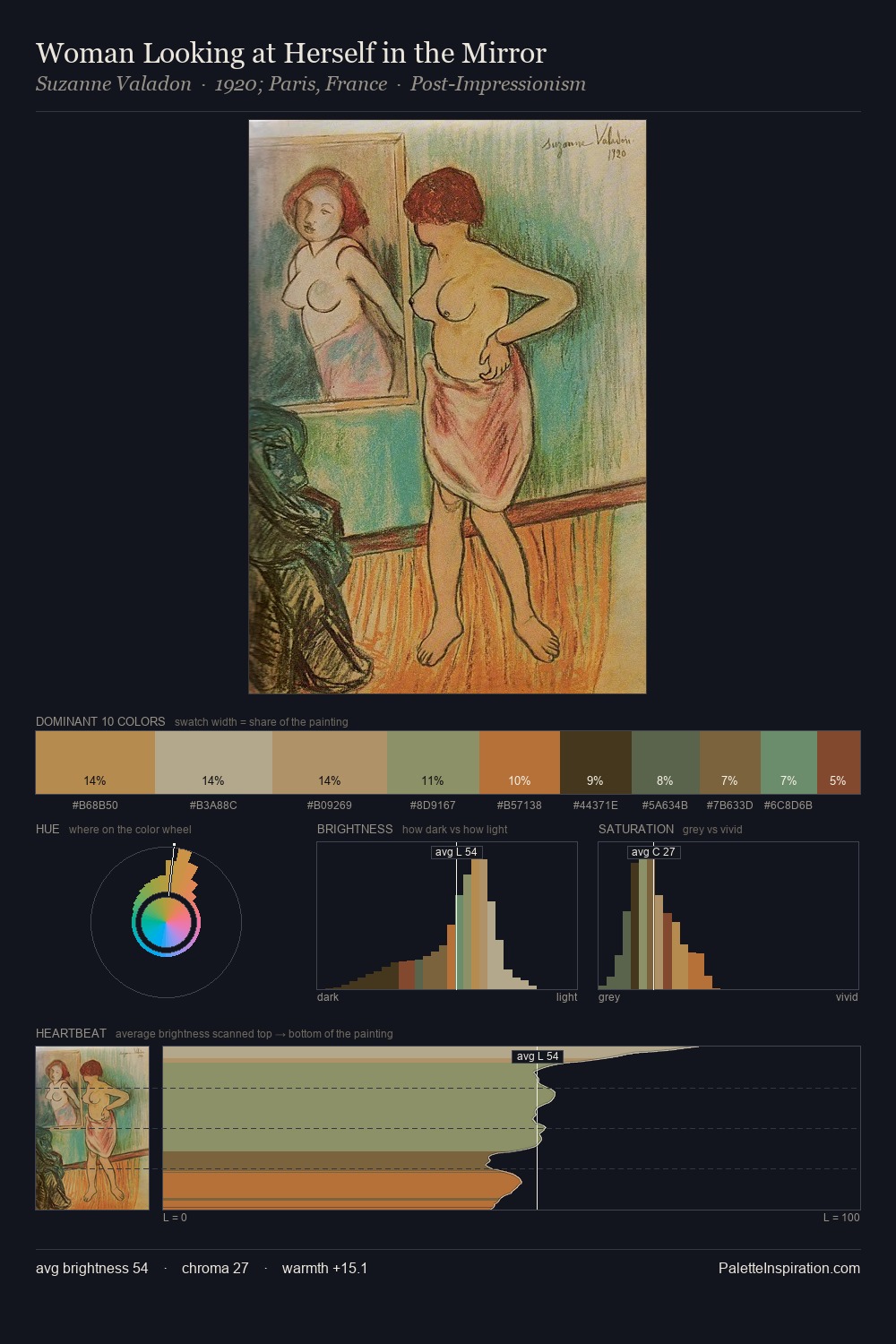The height and width of the screenshot is (1344, 896).
Task: Click the artist name 'Suzanne Valadon'
Action: [114, 84]
